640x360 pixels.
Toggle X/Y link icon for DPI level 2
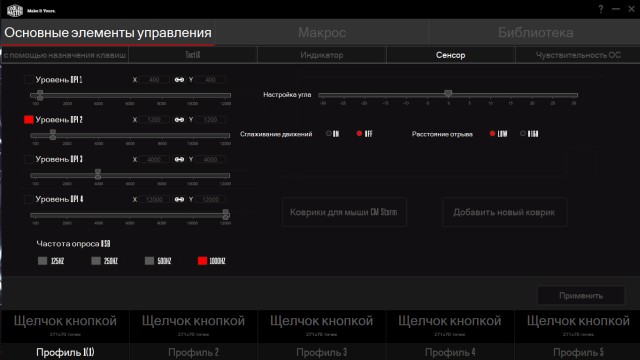[179, 120]
